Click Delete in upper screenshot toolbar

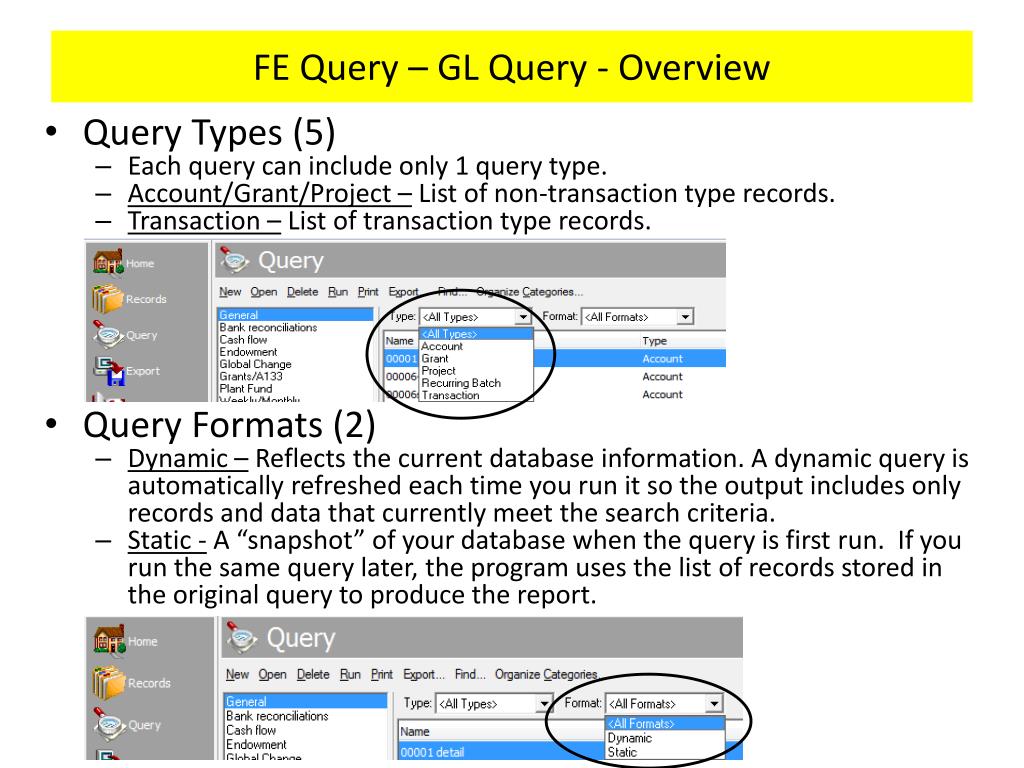[302, 292]
